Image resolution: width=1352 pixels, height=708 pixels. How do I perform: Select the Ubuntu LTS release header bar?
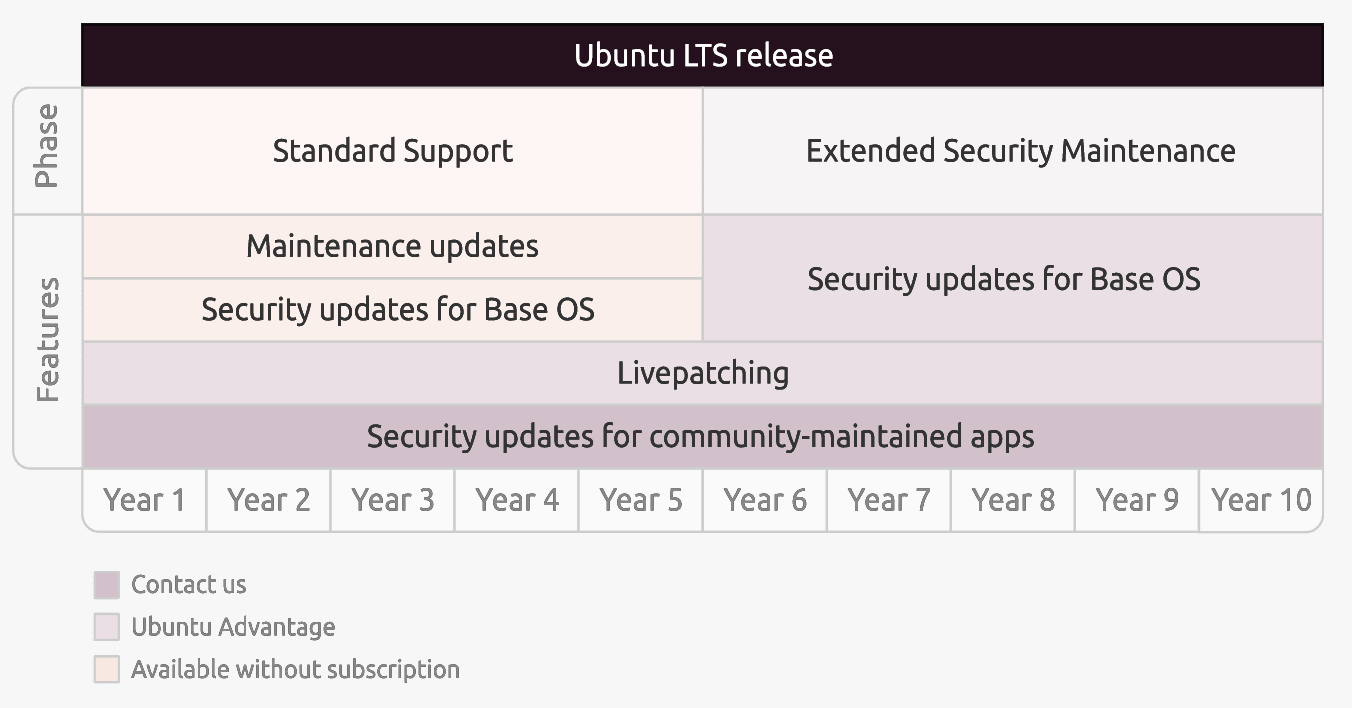(x=702, y=55)
